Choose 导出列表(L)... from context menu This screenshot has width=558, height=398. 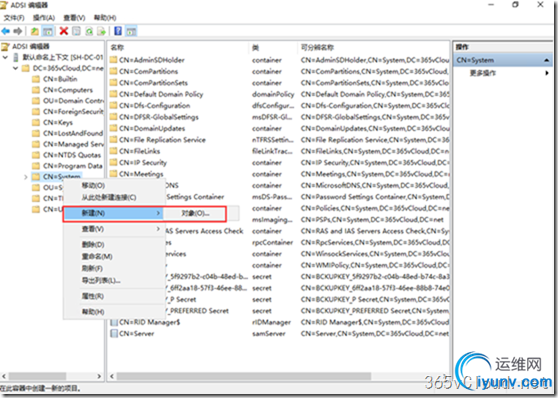(101, 281)
